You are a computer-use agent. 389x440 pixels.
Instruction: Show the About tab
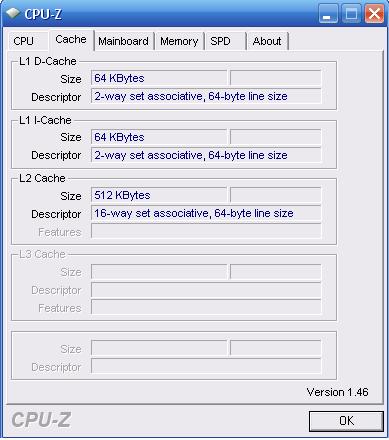(267, 41)
